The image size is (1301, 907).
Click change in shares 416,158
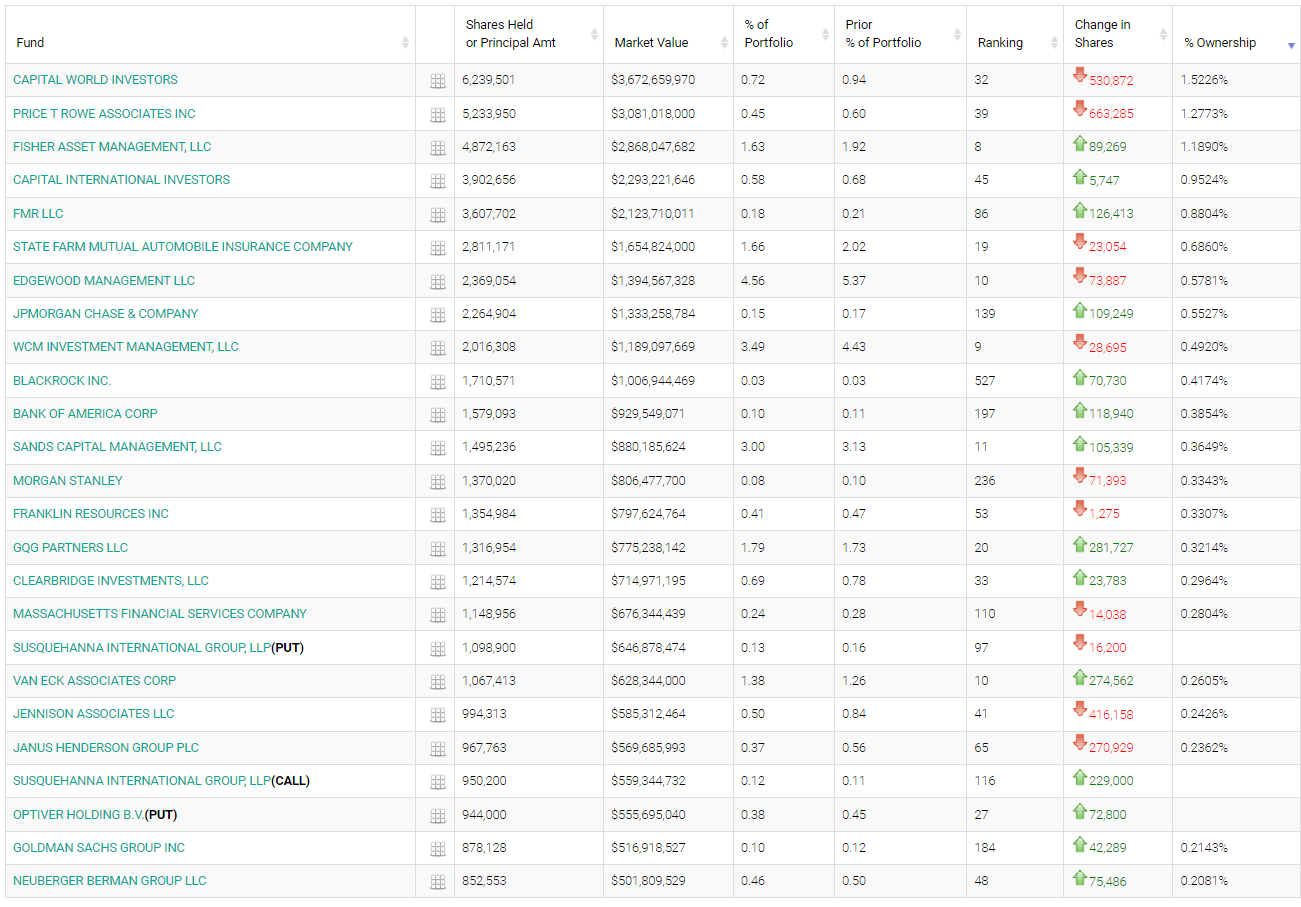click(x=1111, y=714)
